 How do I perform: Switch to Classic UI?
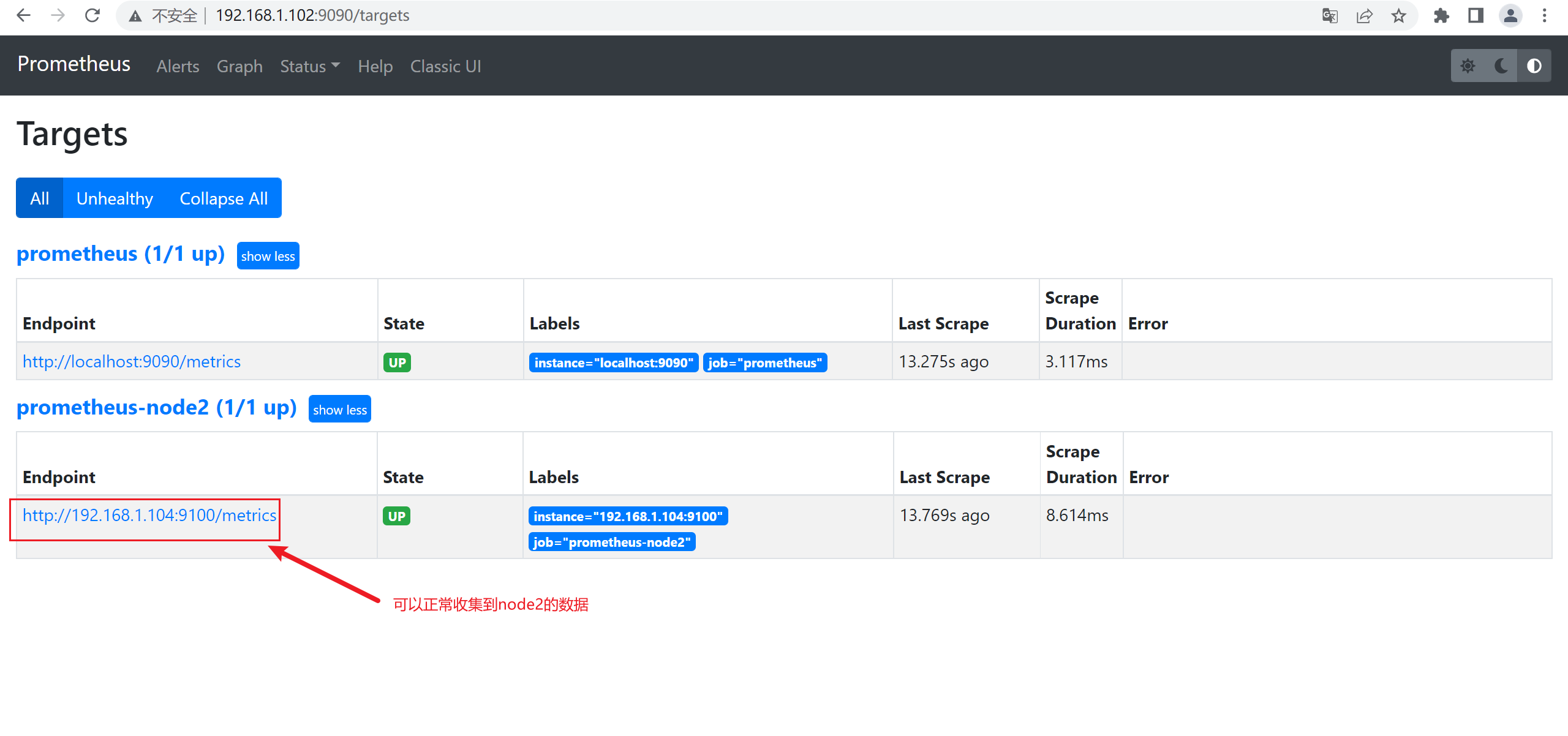446,66
